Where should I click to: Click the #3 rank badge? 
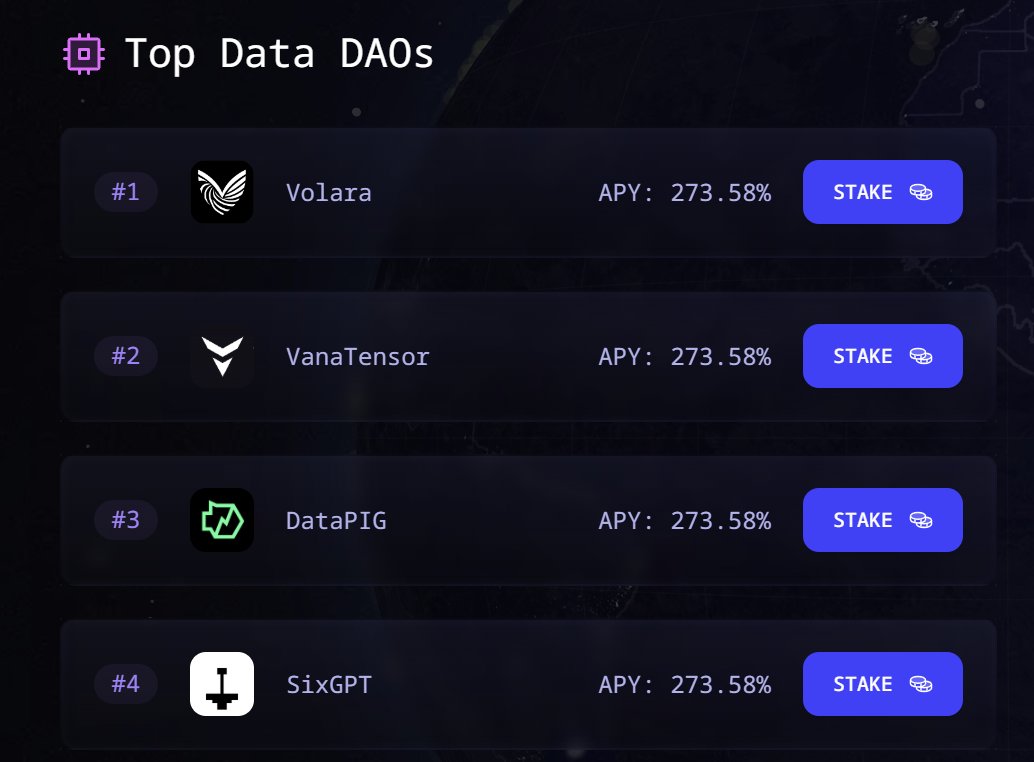click(x=126, y=520)
